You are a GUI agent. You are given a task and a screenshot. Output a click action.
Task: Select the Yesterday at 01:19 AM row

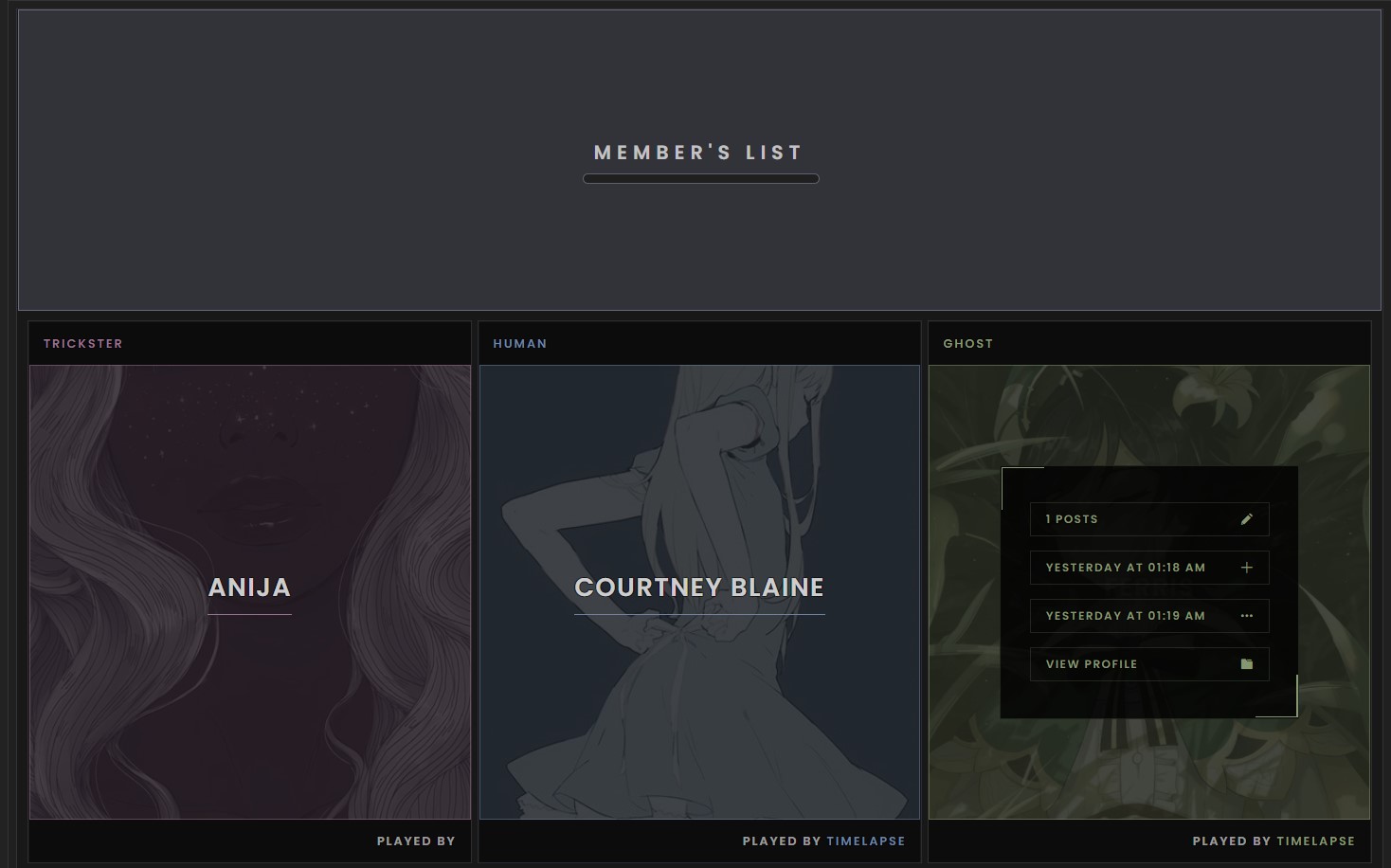click(1149, 616)
